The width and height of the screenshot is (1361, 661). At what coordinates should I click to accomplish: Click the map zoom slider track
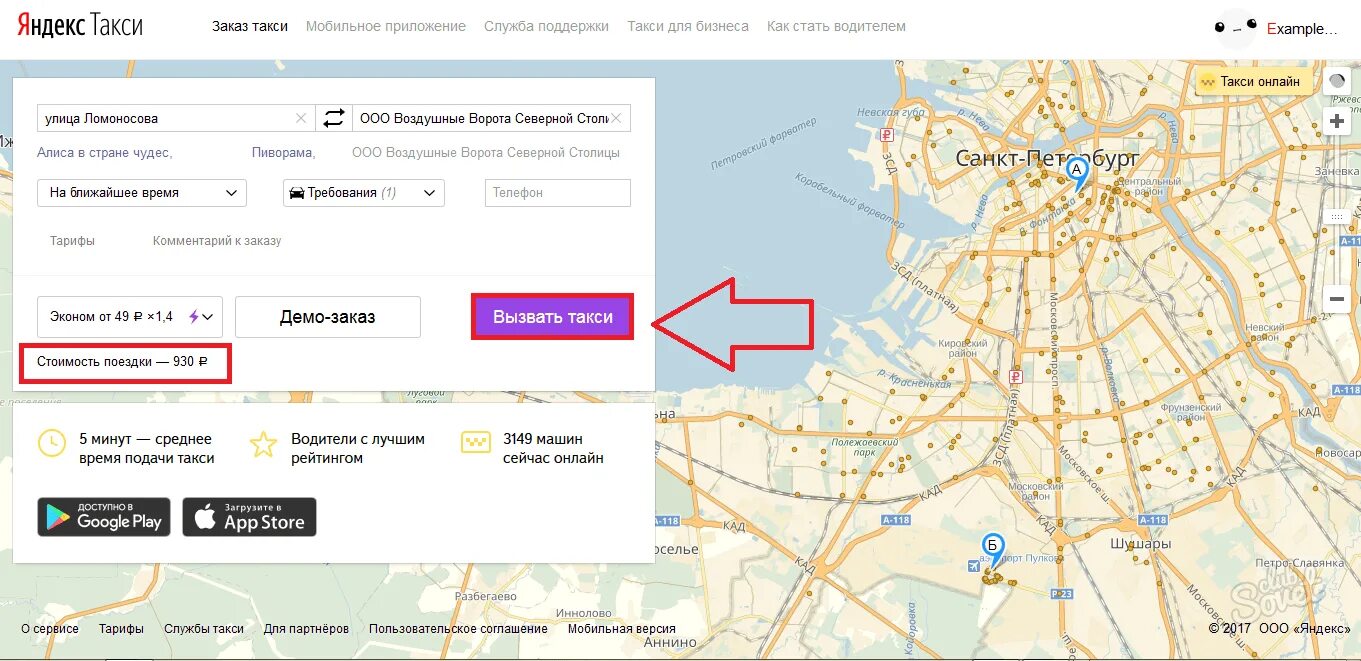(x=1337, y=210)
